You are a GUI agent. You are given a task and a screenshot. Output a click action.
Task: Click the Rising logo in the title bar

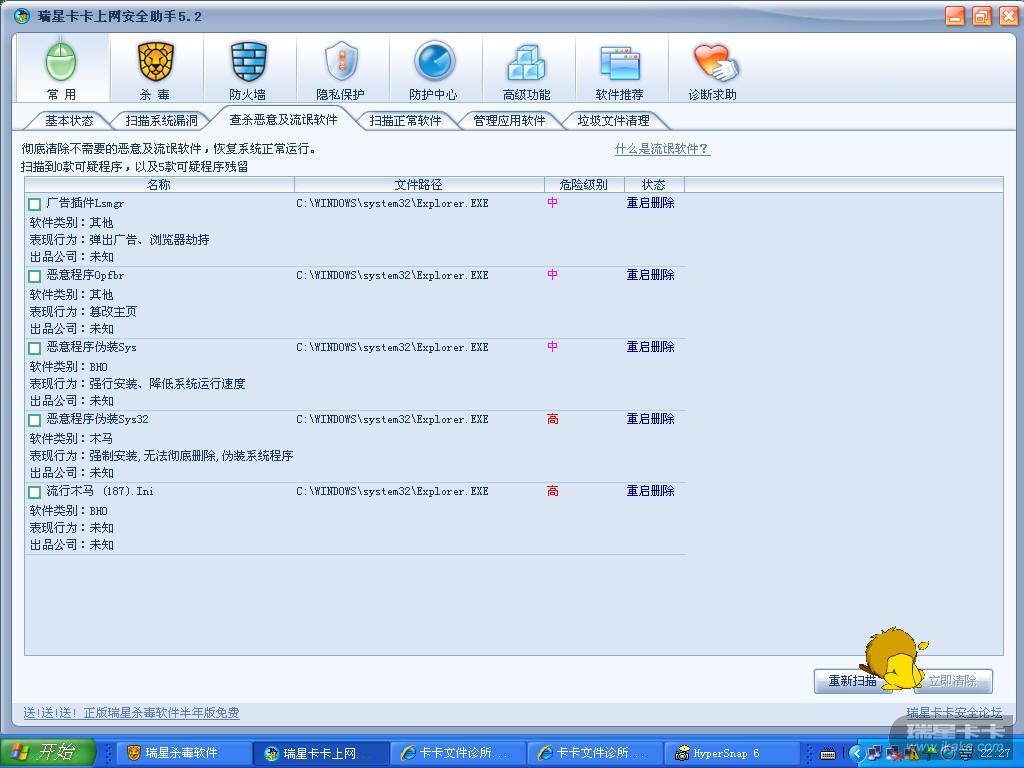click(x=22, y=16)
